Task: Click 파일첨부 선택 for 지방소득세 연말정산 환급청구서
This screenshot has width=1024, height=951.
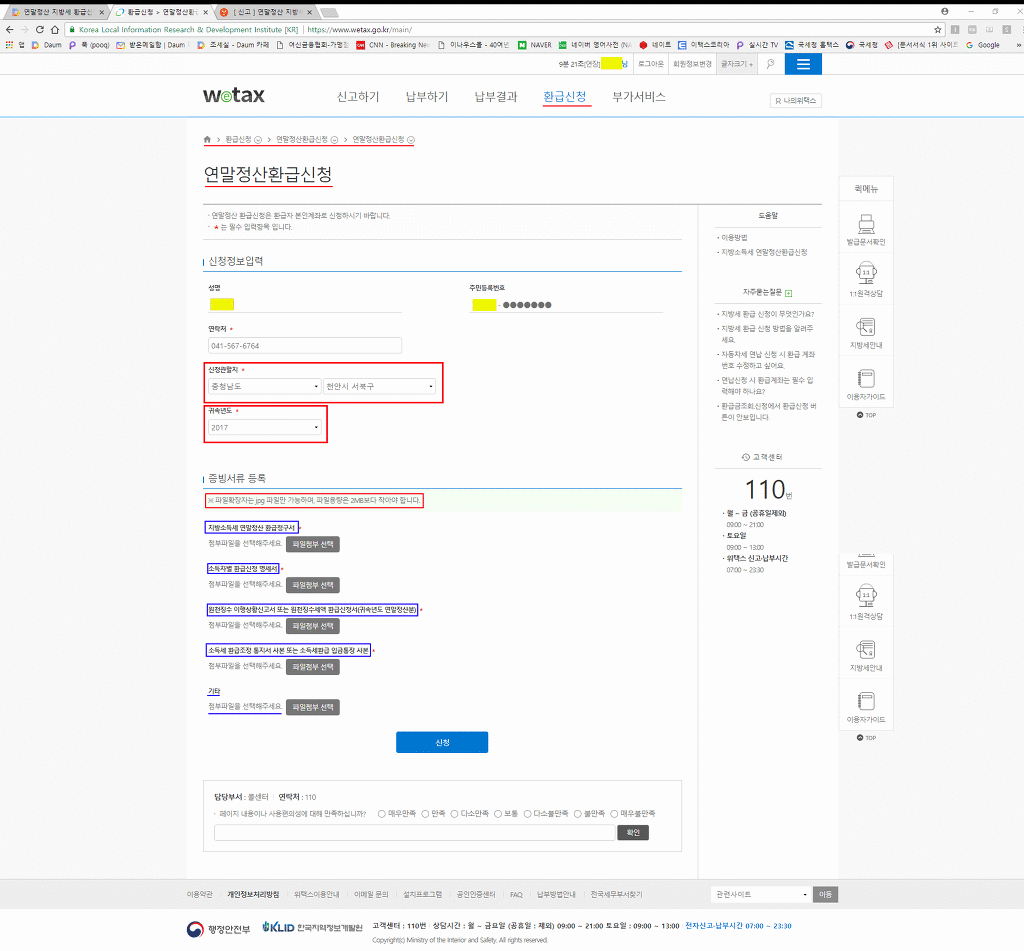Action: tap(313, 544)
